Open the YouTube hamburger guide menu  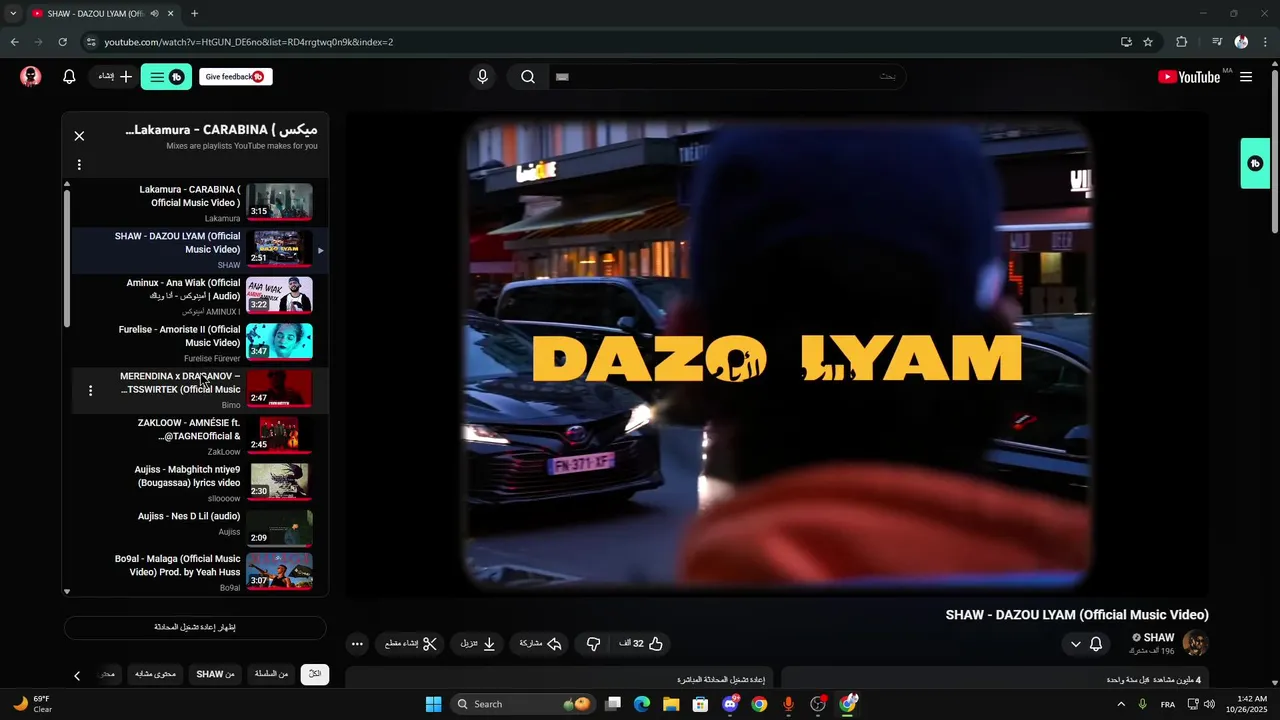point(1246,77)
